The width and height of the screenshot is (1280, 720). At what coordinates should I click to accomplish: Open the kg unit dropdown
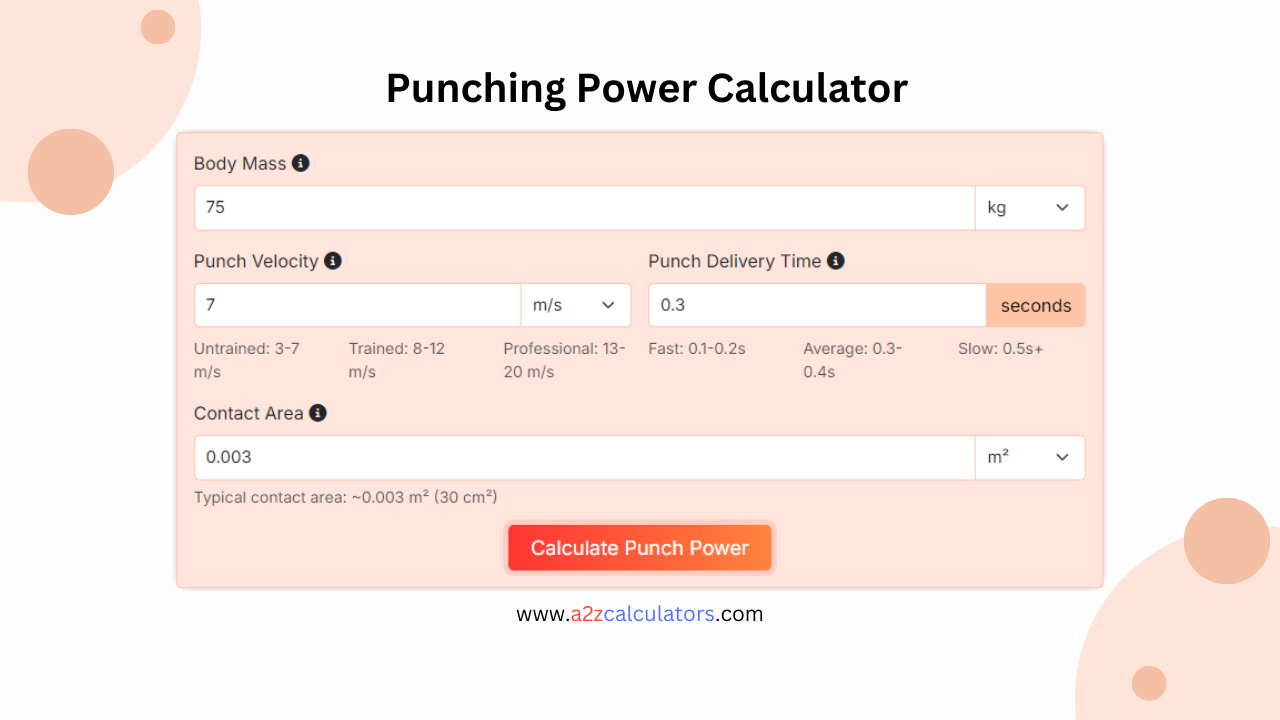(1030, 207)
